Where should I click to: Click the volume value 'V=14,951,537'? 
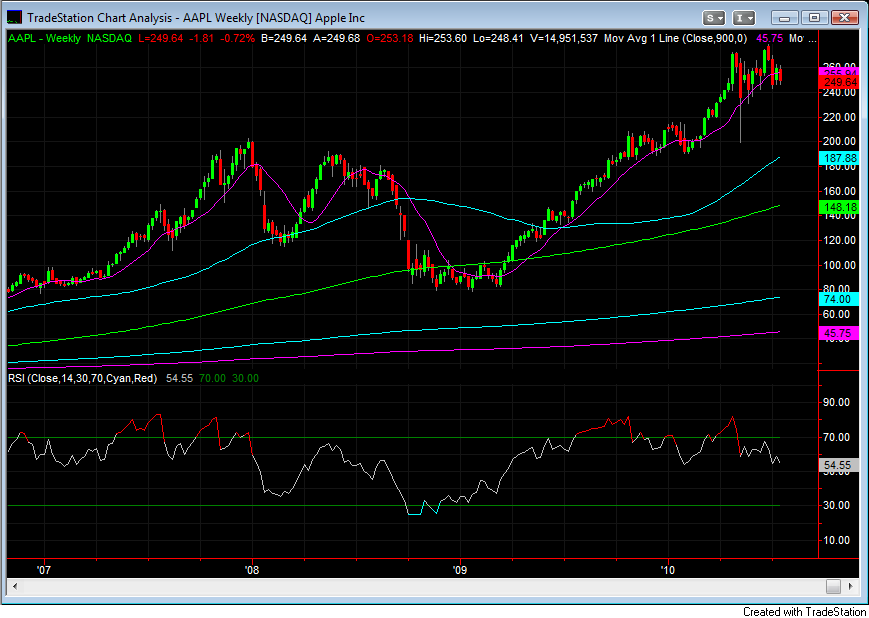(x=563, y=38)
